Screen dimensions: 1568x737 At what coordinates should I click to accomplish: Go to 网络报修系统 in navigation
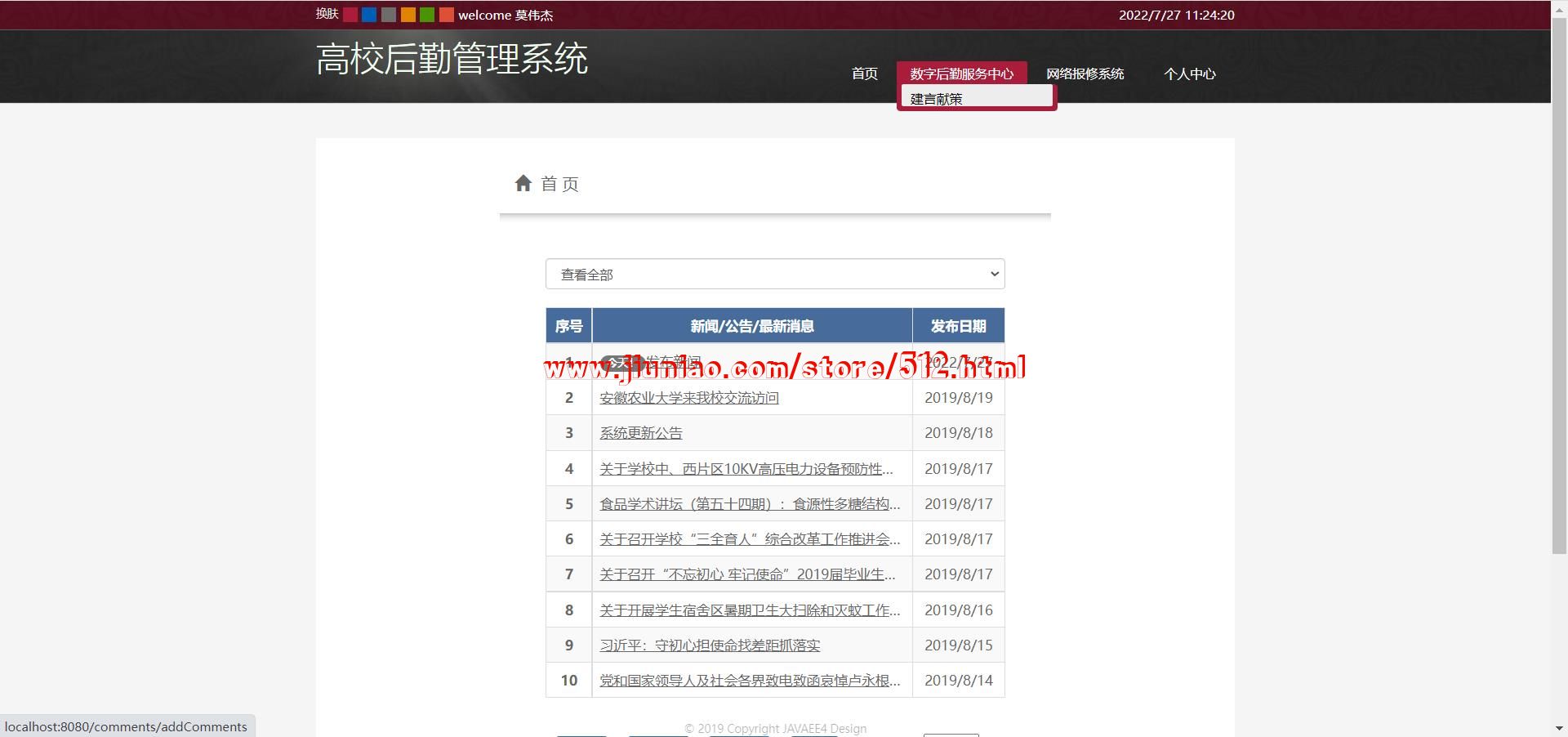[x=1085, y=74]
